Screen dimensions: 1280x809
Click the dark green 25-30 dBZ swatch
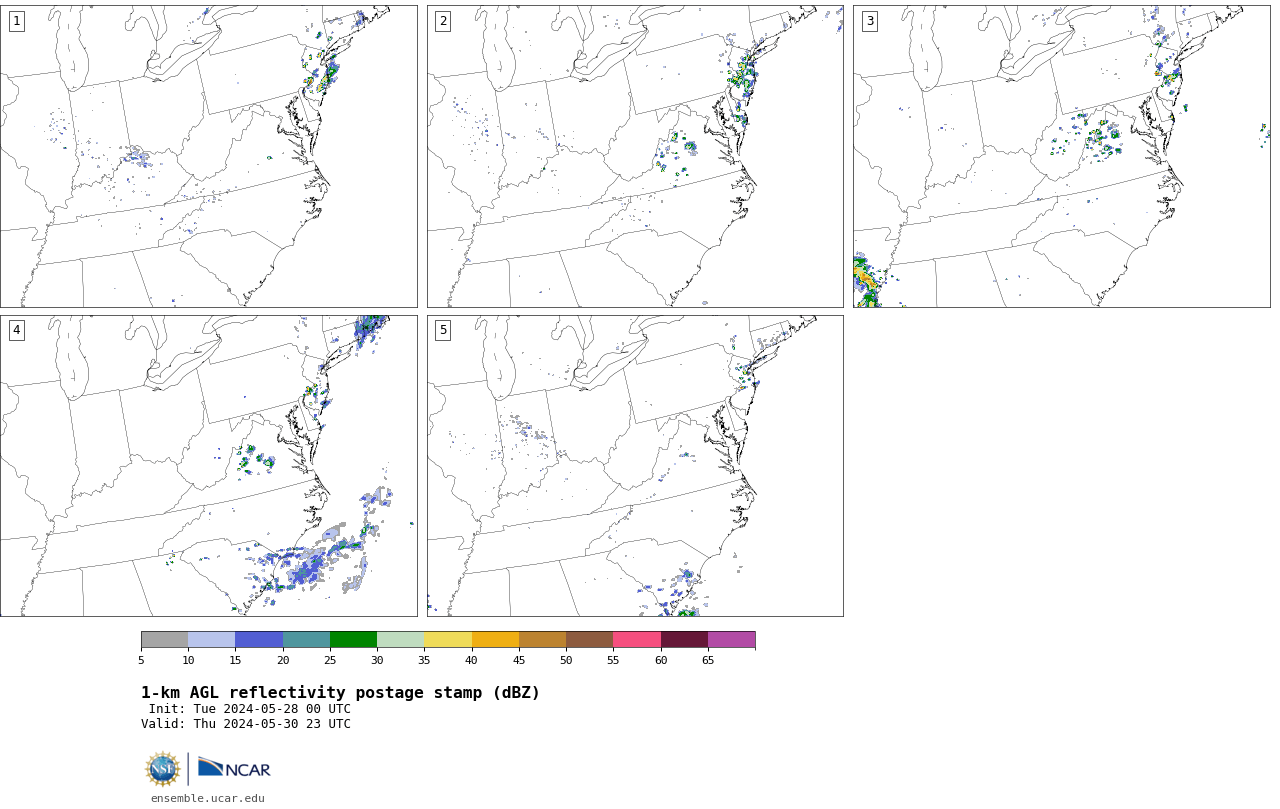click(353, 640)
